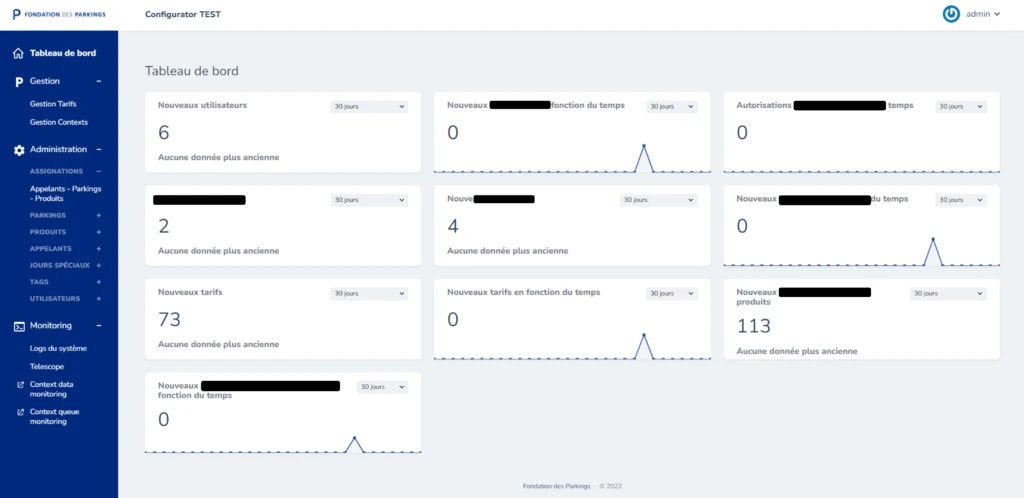Expand the PARKINGS submenu
The height and width of the screenshot is (498, 1024).
[x=99, y=215]
